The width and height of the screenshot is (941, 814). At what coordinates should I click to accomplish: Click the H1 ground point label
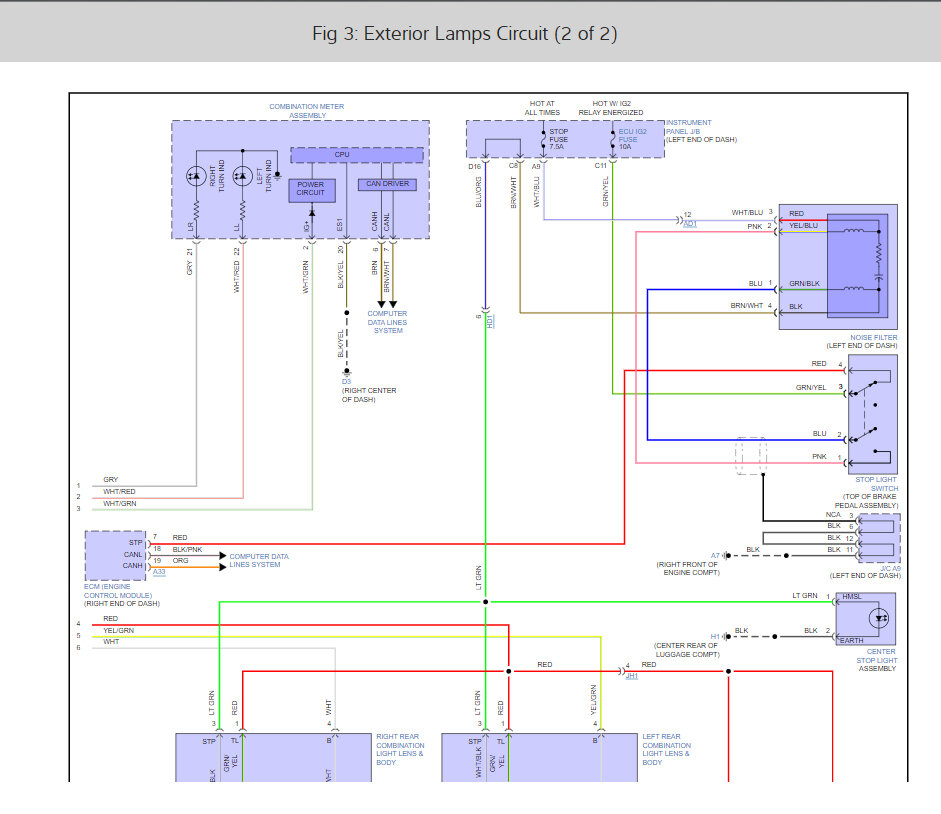(715, 636)
